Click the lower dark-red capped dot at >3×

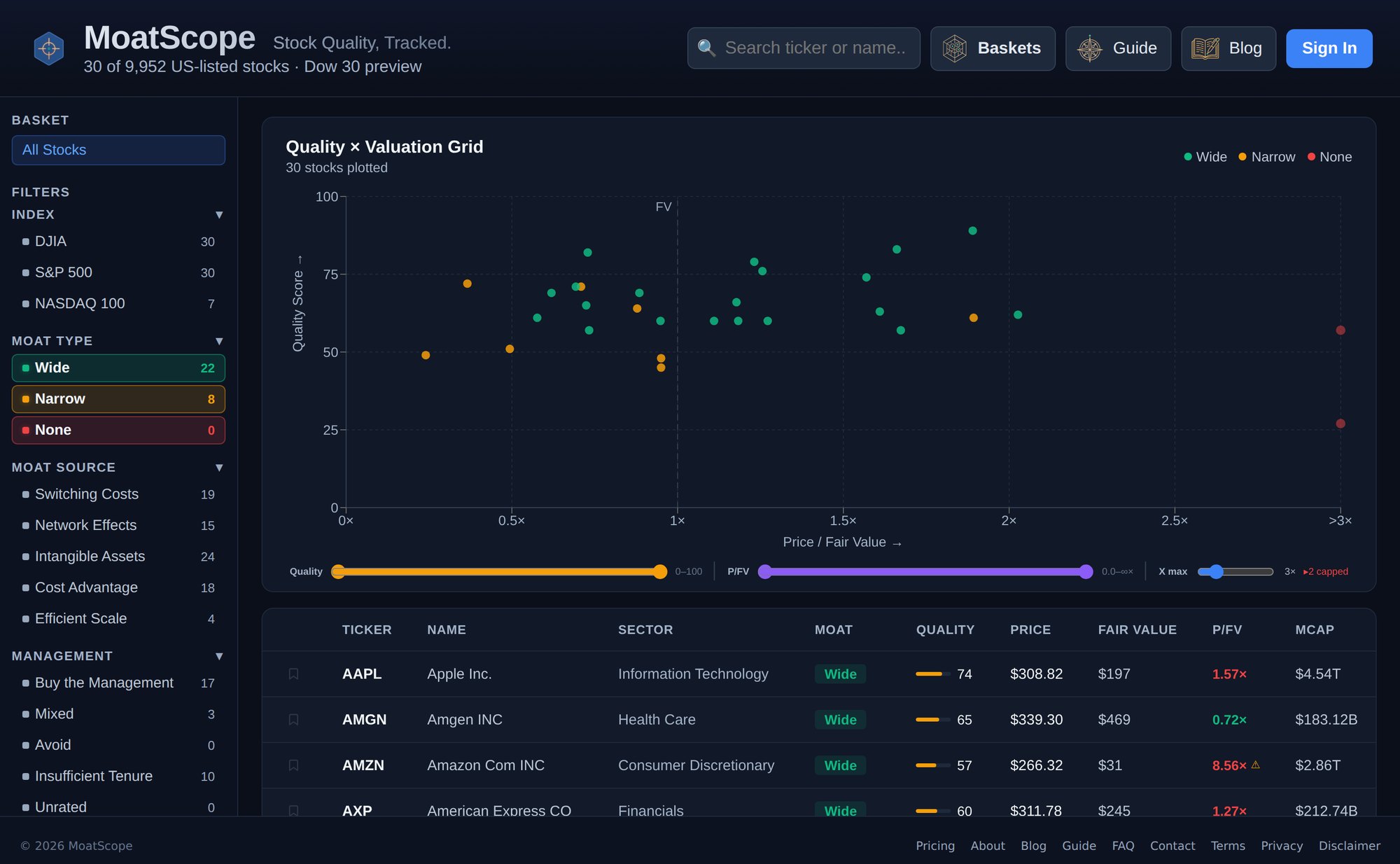click(1340, 424)
